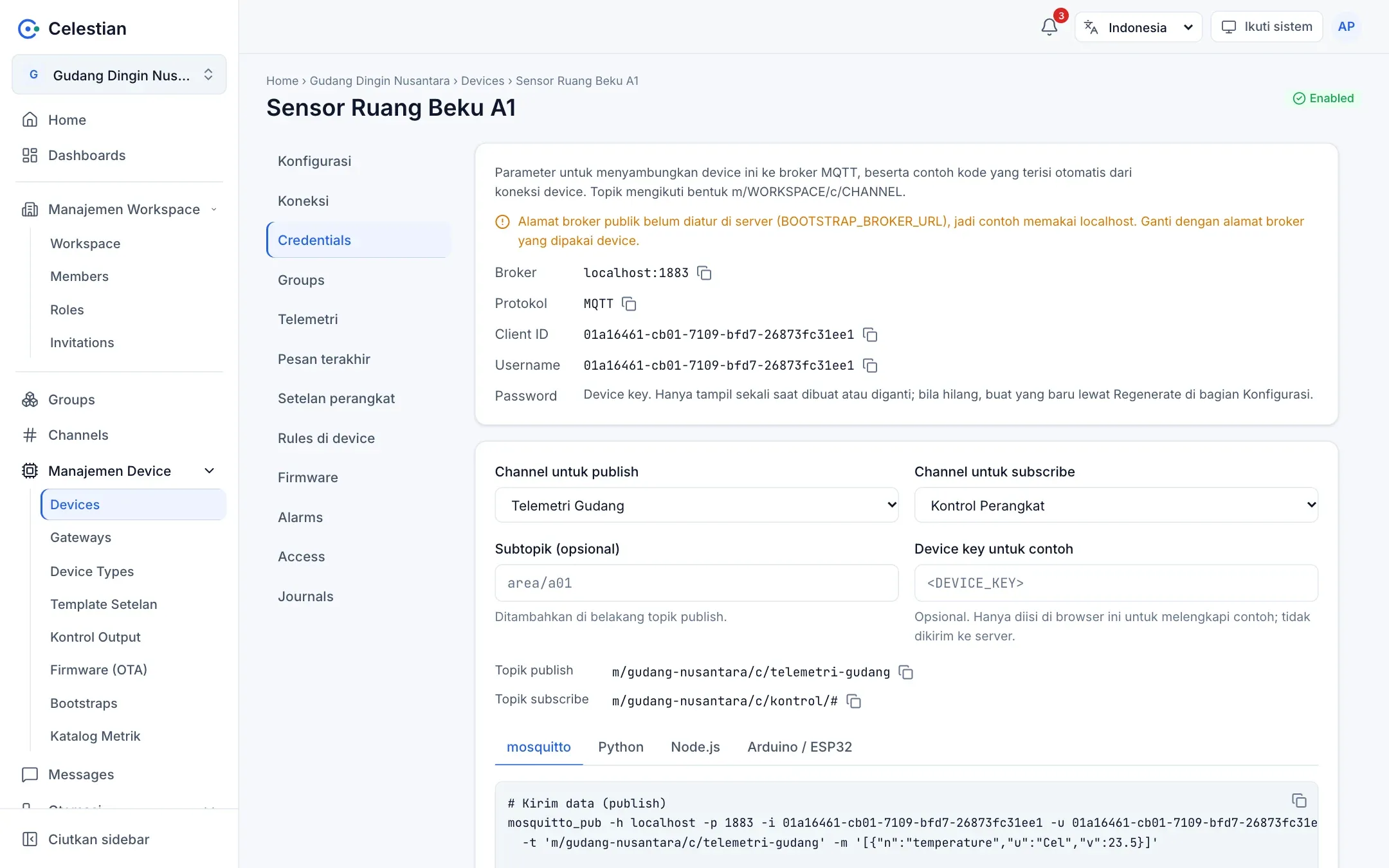
Task: Open Groups in the main sidebar
Action: 119,399
